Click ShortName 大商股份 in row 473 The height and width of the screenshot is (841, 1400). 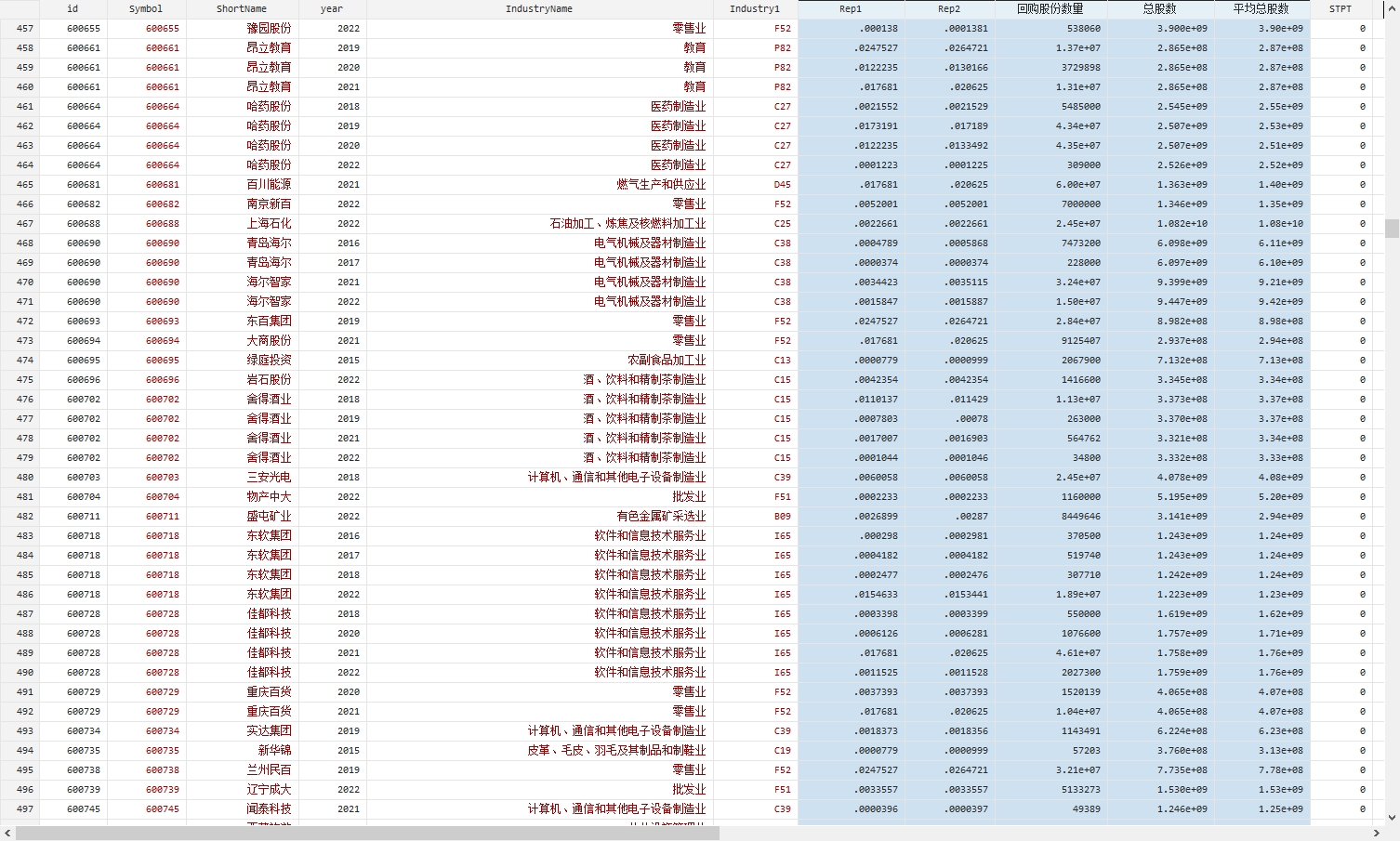click(269, 340)
